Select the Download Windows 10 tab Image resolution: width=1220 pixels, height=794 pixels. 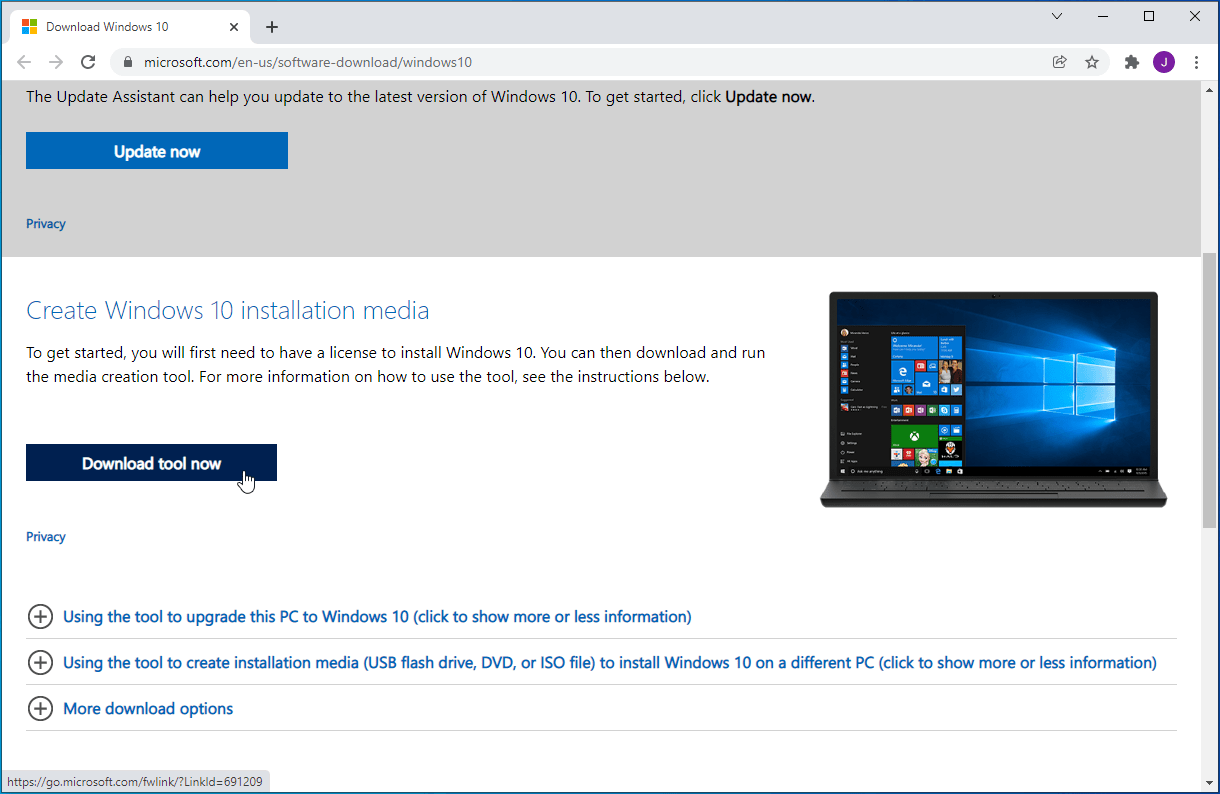(110, 27)
